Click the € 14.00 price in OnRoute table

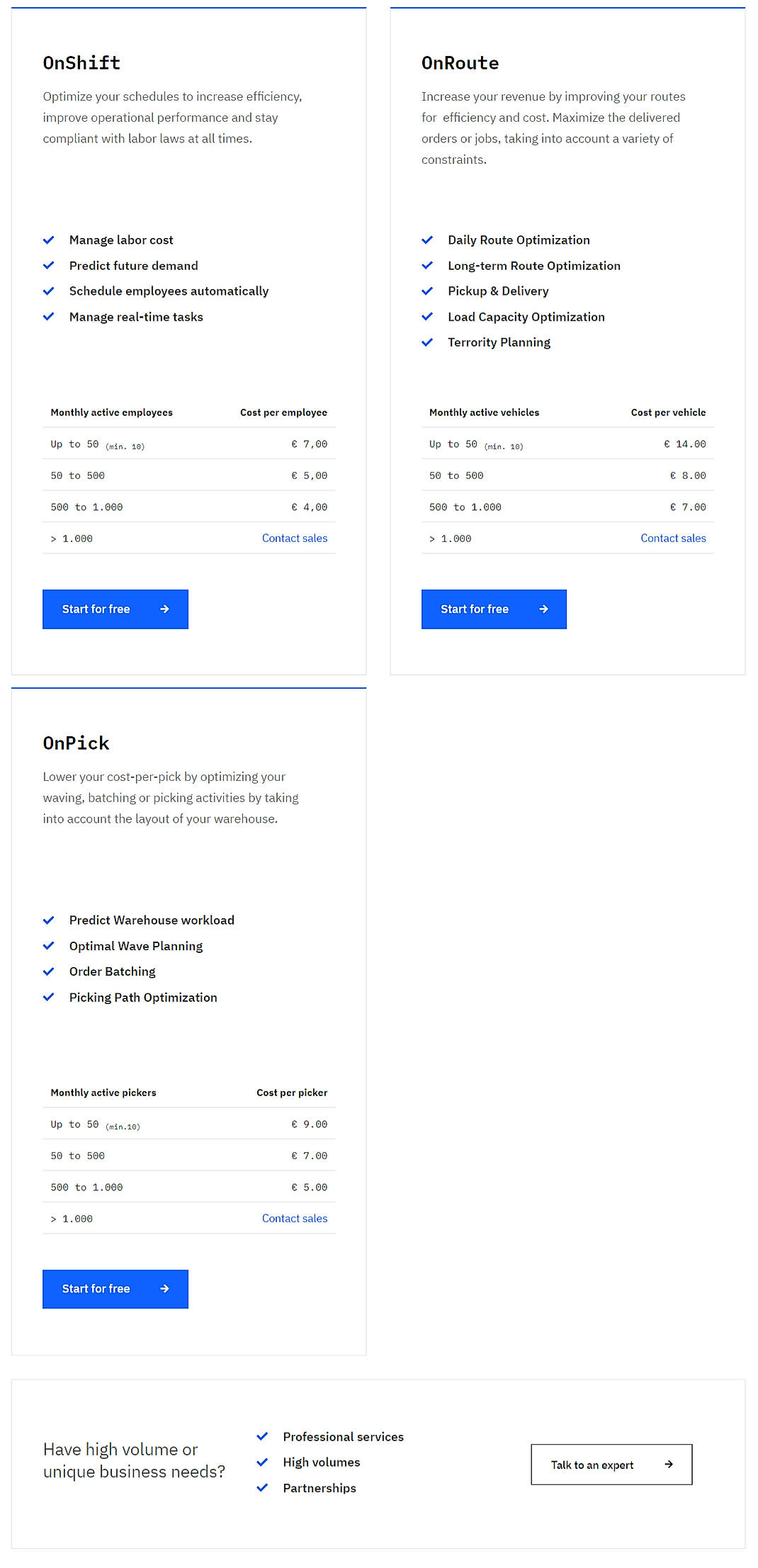(x=684, y=444)
